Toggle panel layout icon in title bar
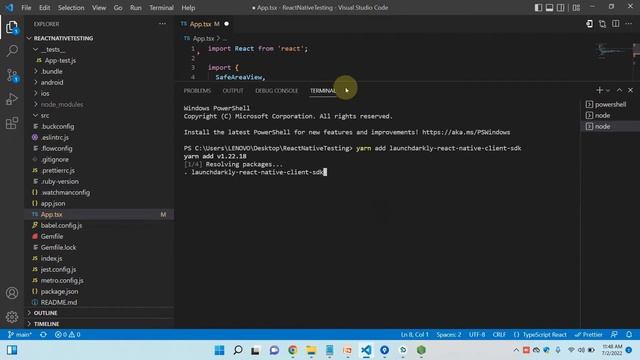Image resolution: width=640 pixels, height=360 pixels. (x=549, y=7)
